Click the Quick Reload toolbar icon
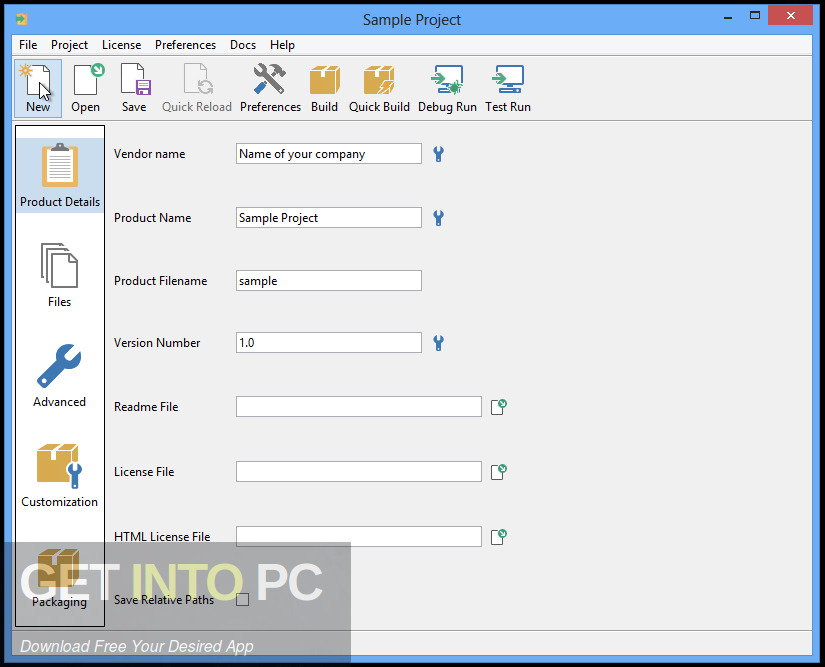825x667 pixels. 197,88
